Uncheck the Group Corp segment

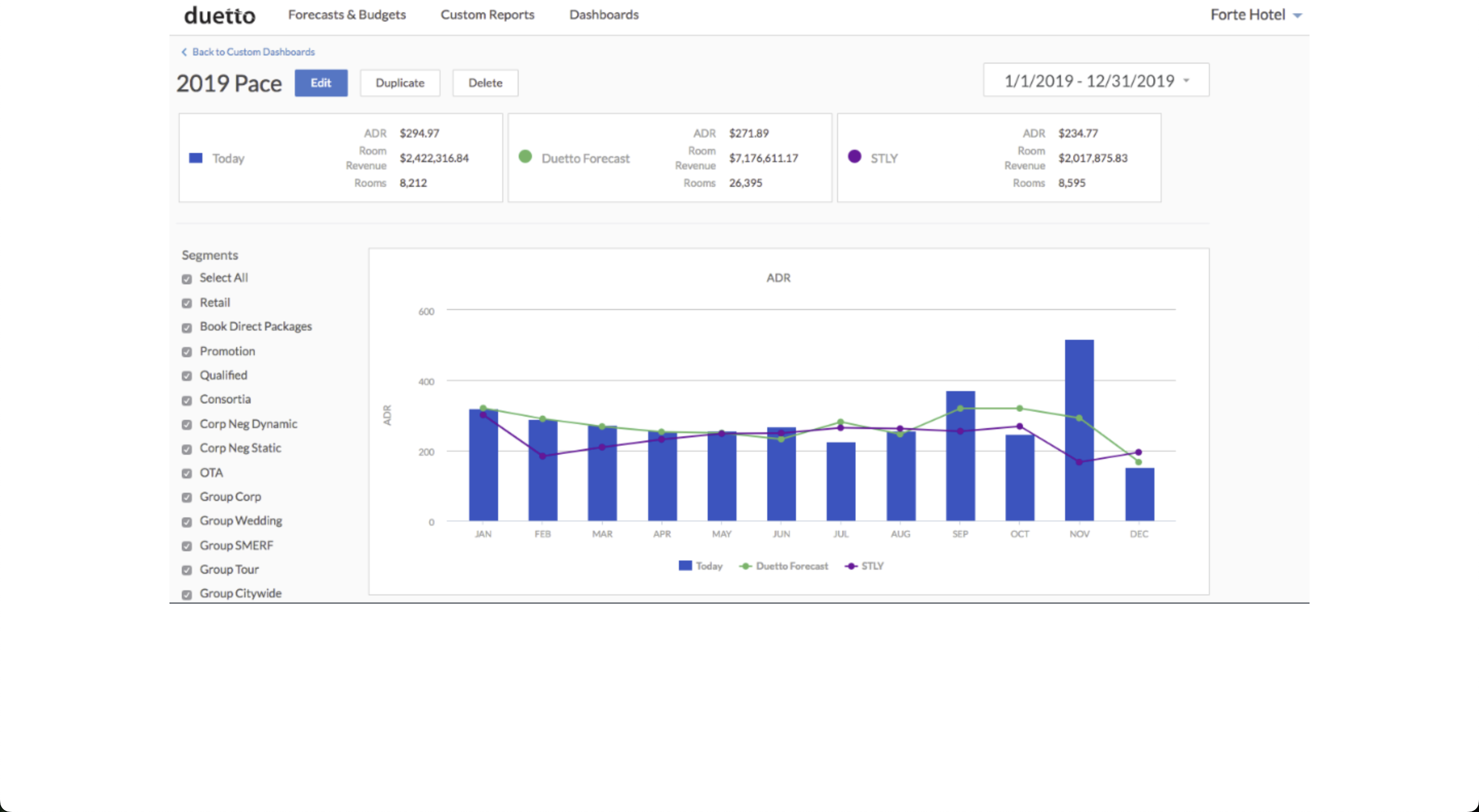coord(186,497)
